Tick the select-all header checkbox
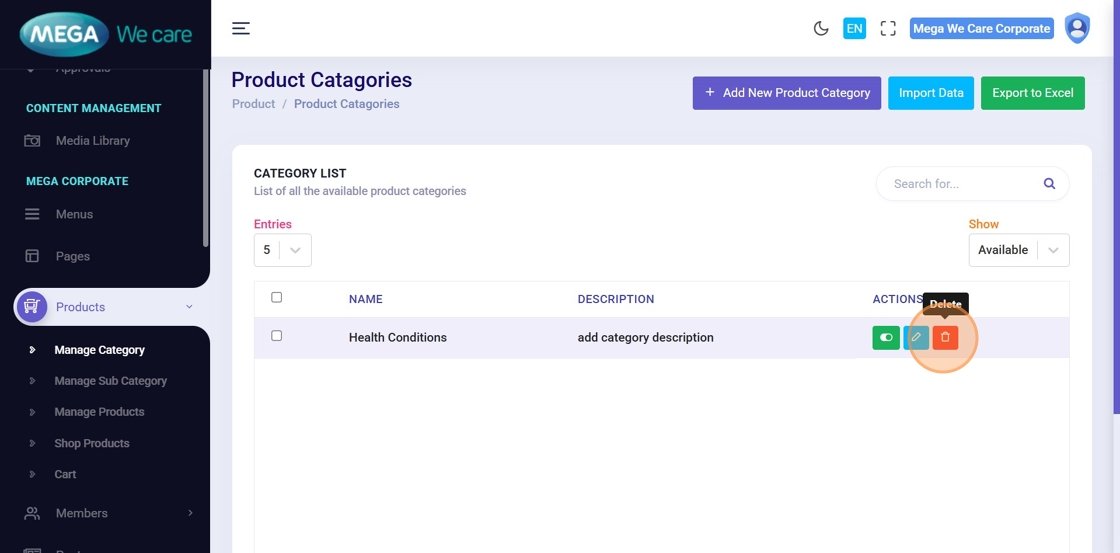Image resolution: width=1120 pixels, height=553 pixels. [x=277, y=297]
